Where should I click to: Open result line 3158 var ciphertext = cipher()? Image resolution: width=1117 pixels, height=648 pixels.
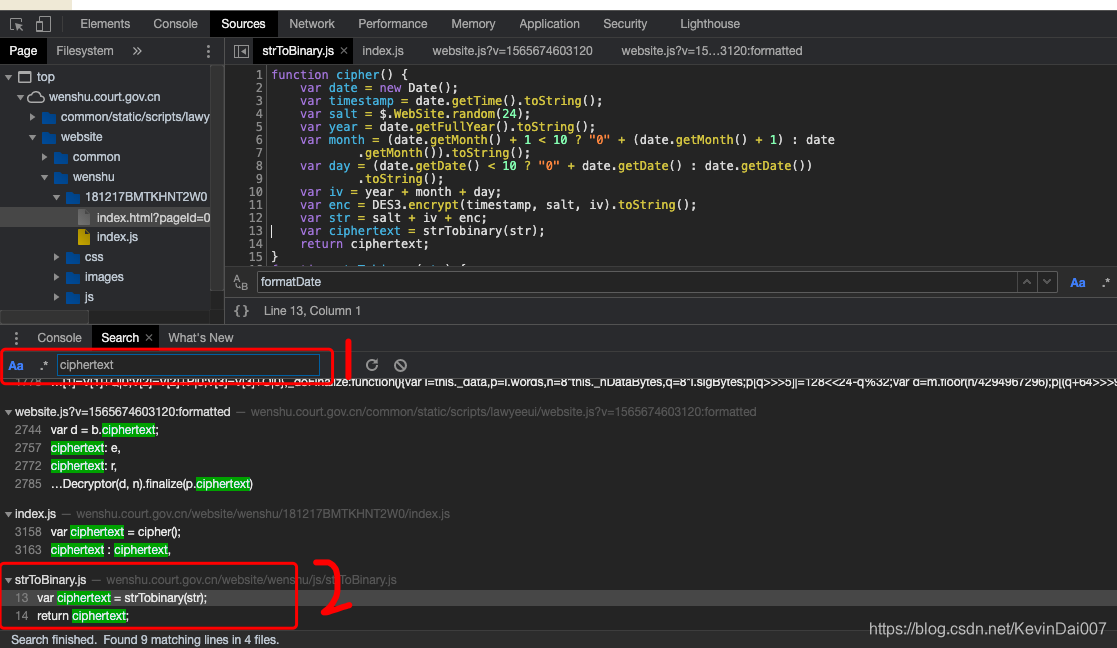pyautogui.click(x=115, y=532)
